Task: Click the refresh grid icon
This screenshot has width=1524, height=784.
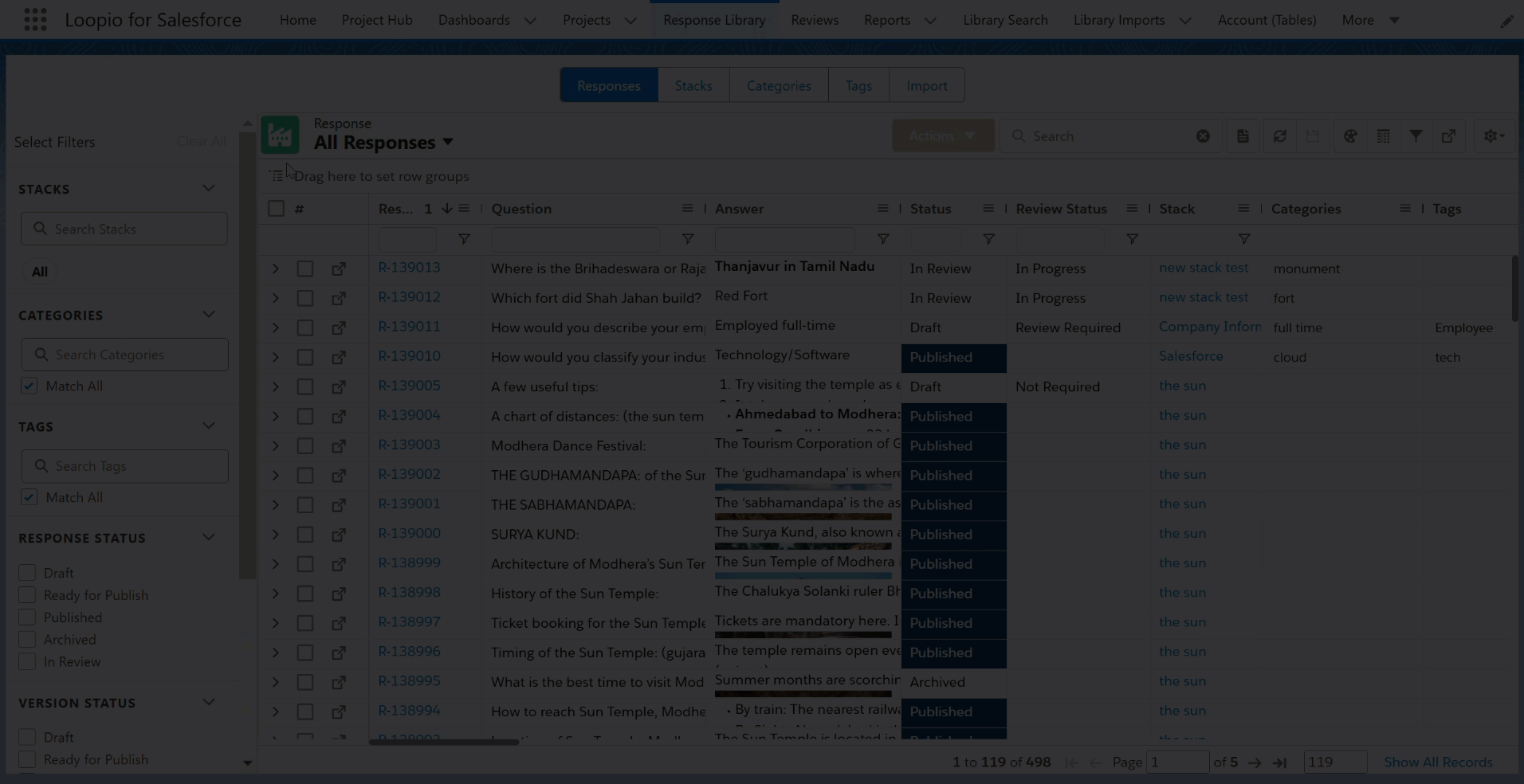Action: [x=1279, y=136]
